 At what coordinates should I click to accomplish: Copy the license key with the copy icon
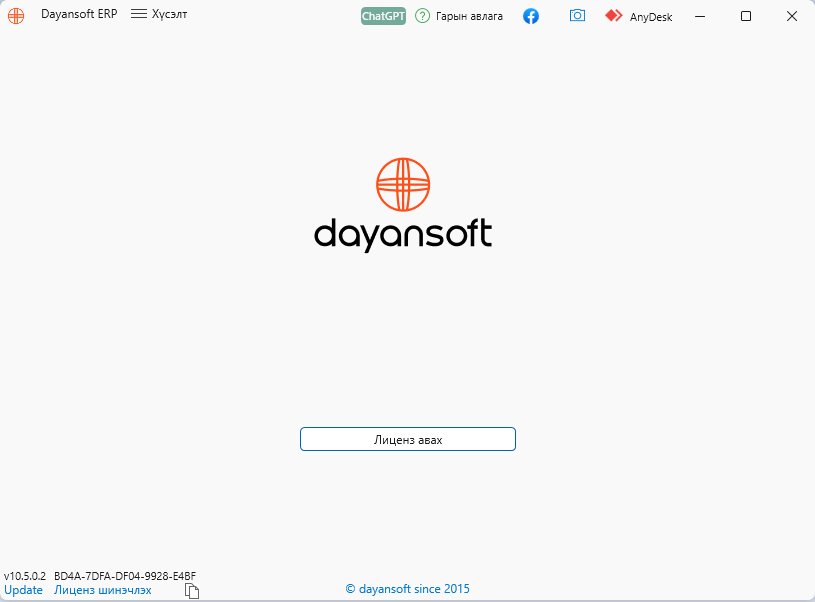click(192, 591)
